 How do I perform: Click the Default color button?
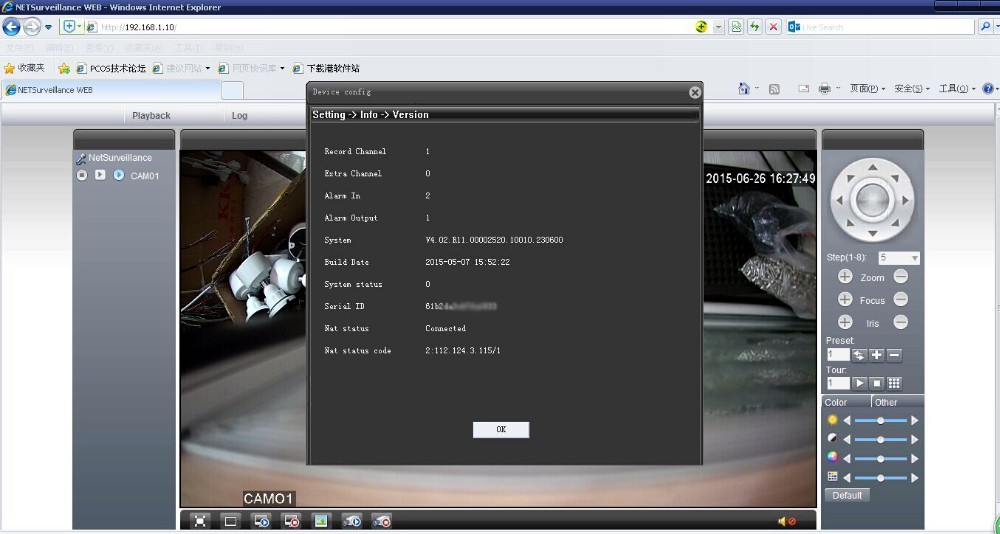point(847,495)
